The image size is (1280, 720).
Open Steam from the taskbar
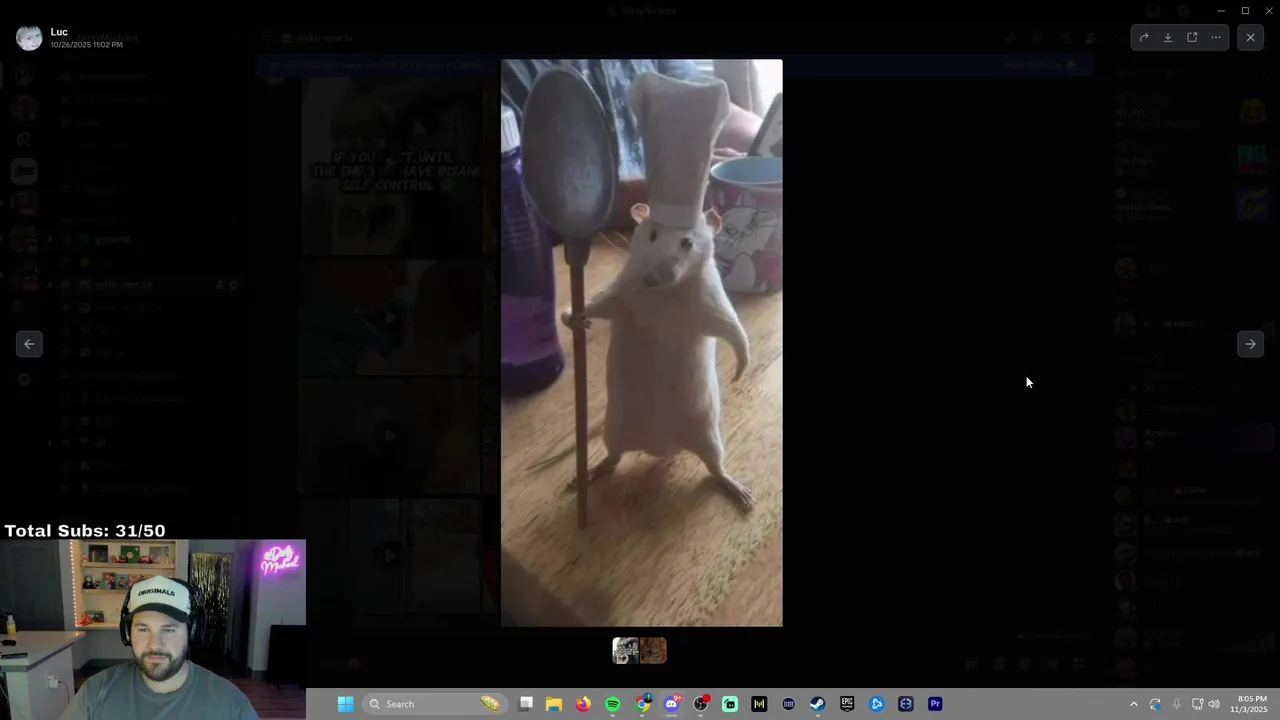pos(818,704)
